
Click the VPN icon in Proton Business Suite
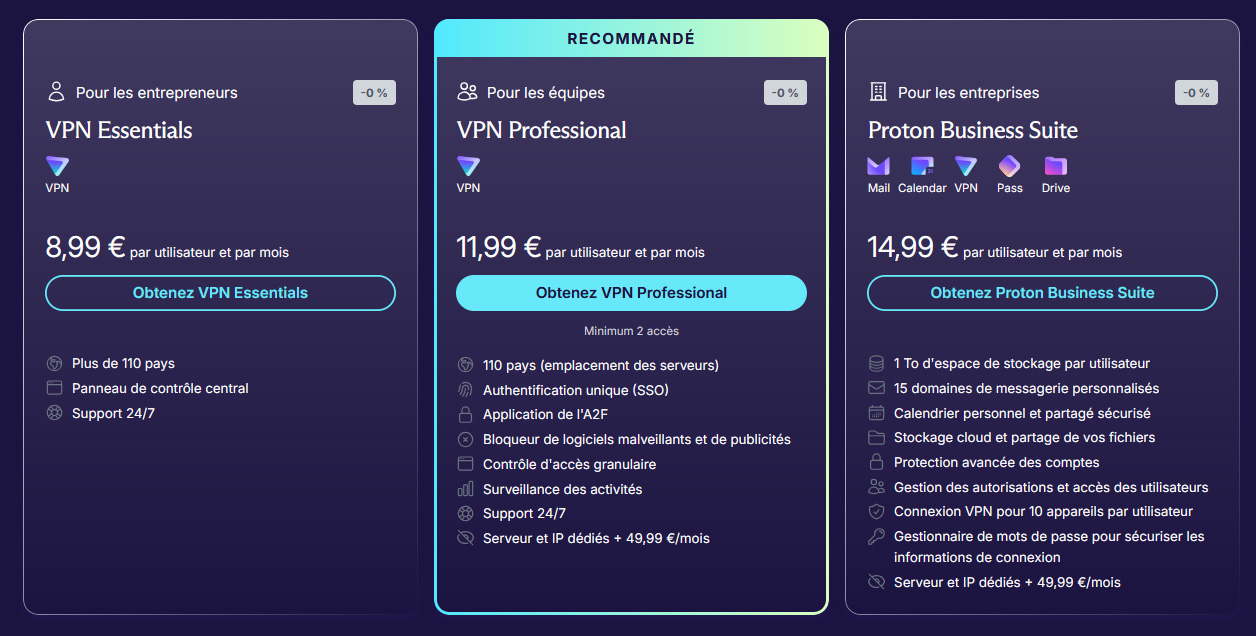[965, 166]
